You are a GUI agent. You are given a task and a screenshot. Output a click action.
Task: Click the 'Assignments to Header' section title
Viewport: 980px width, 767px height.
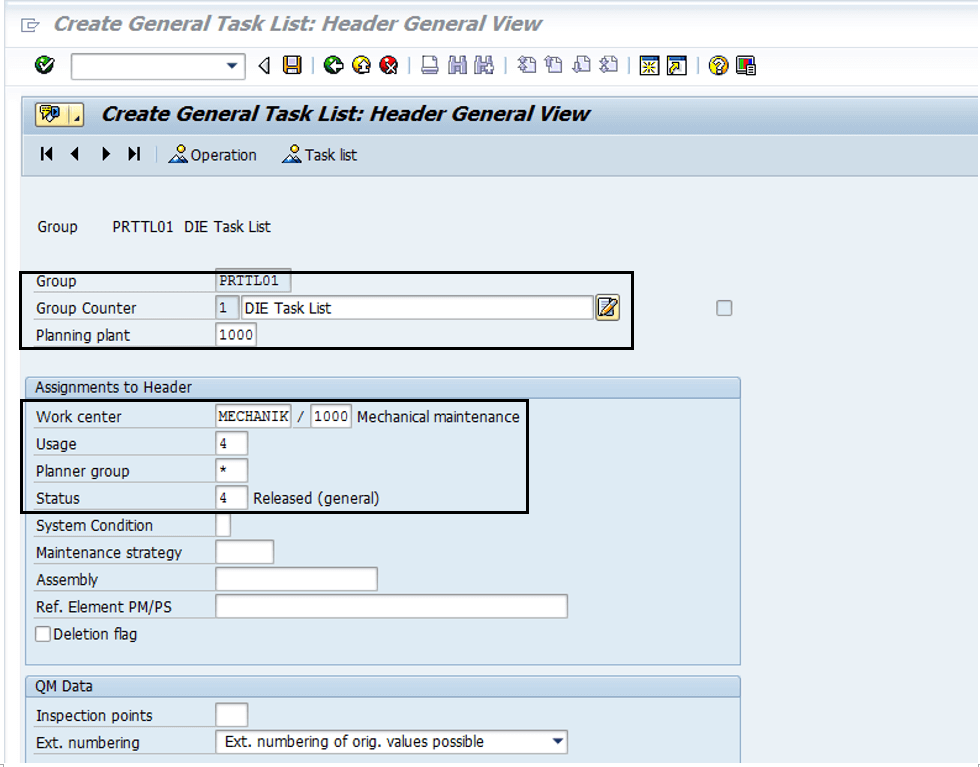pyautogui.click(x=113, y=388)
